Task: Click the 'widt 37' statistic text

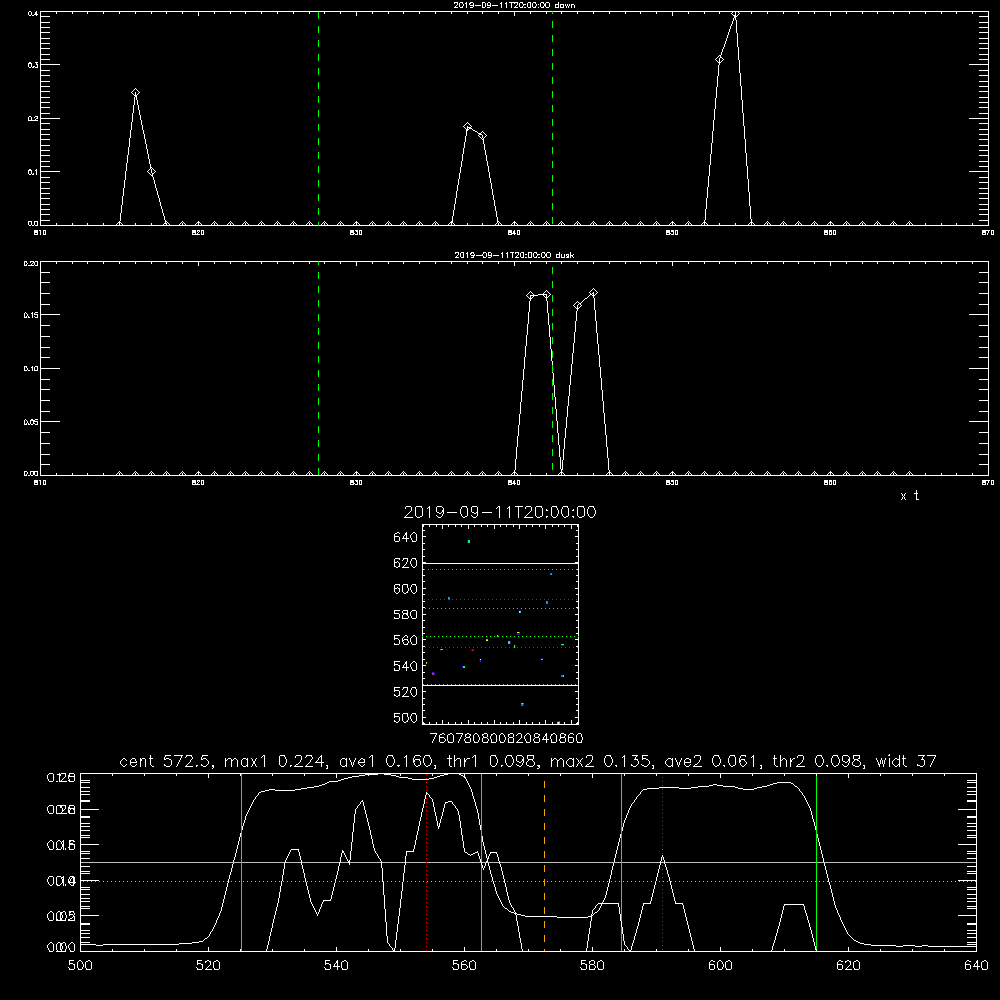Action: coord(906,761)
